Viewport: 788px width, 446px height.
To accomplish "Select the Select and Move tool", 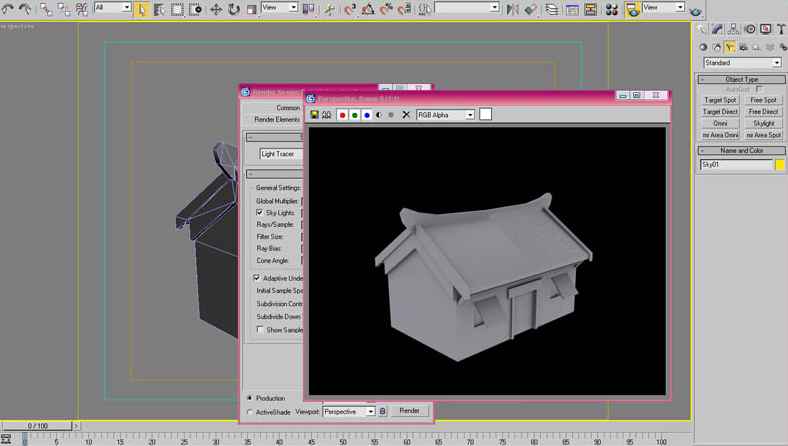I will tap(216, 9).
